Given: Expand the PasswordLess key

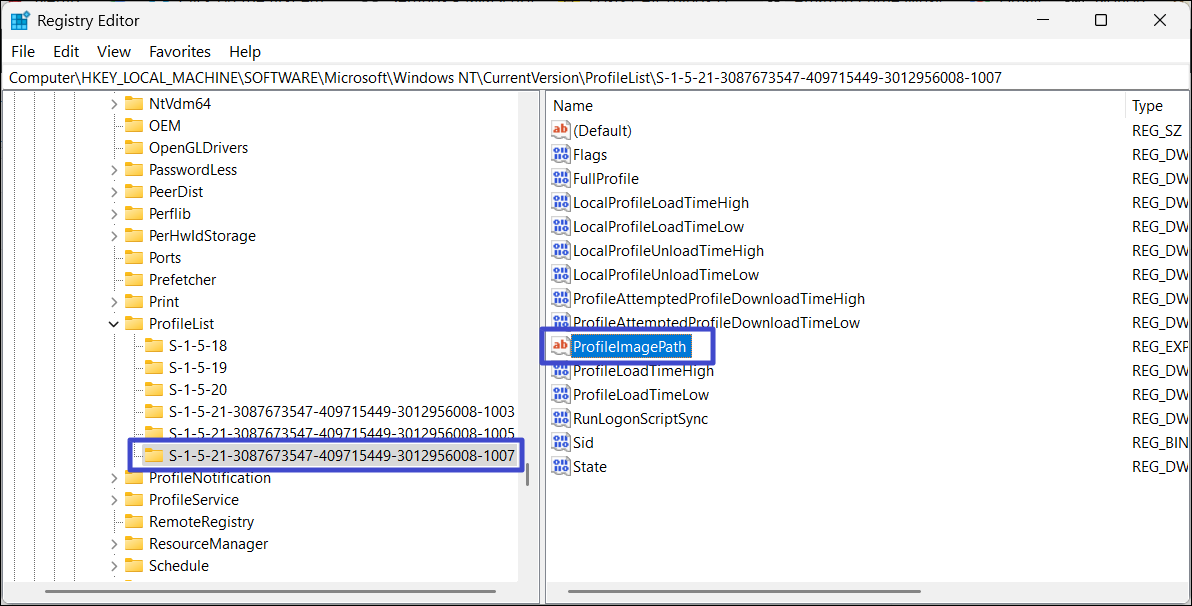Looking at the screenshot, I should click(x=114, y=170).
